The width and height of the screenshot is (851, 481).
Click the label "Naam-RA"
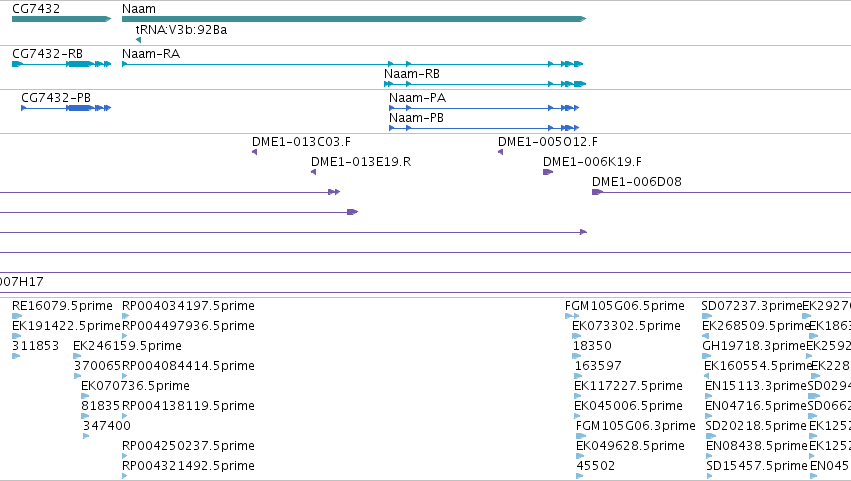pyautogui.click(x=151, y=54)
